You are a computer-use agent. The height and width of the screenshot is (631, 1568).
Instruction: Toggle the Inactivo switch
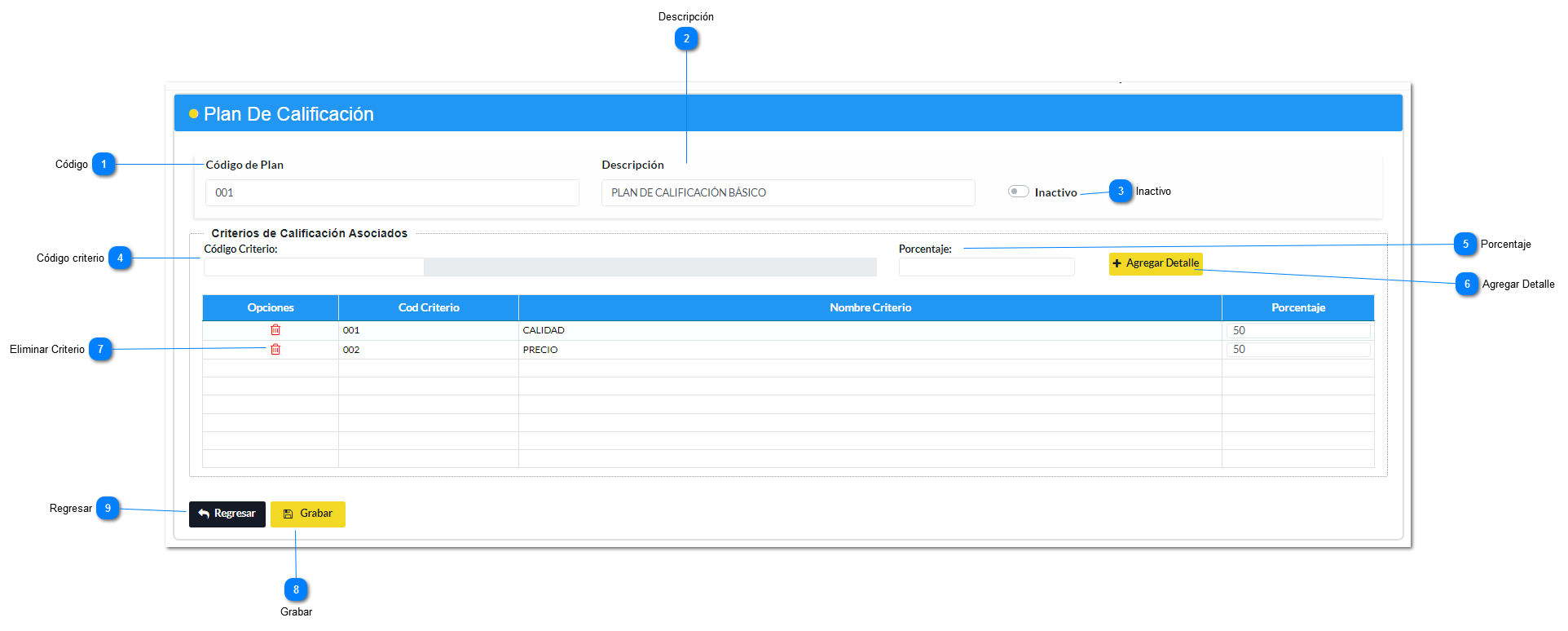tap(1018, 192)
